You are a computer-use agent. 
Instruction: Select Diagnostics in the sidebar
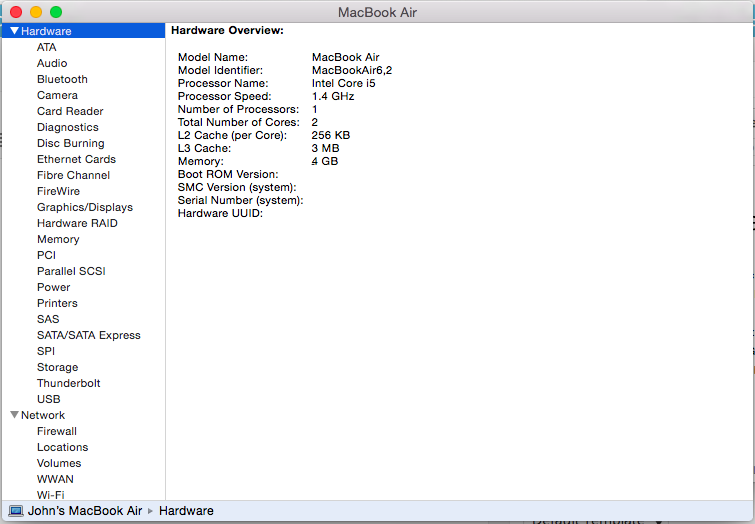click(68, 127)
